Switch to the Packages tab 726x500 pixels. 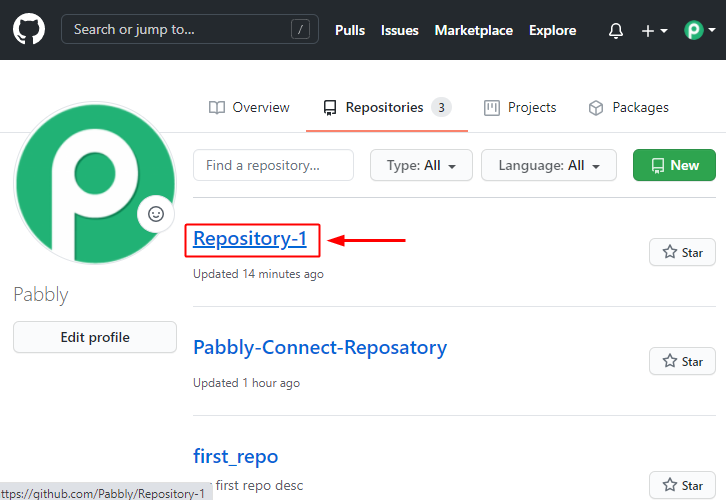click(x=628, y=107)
